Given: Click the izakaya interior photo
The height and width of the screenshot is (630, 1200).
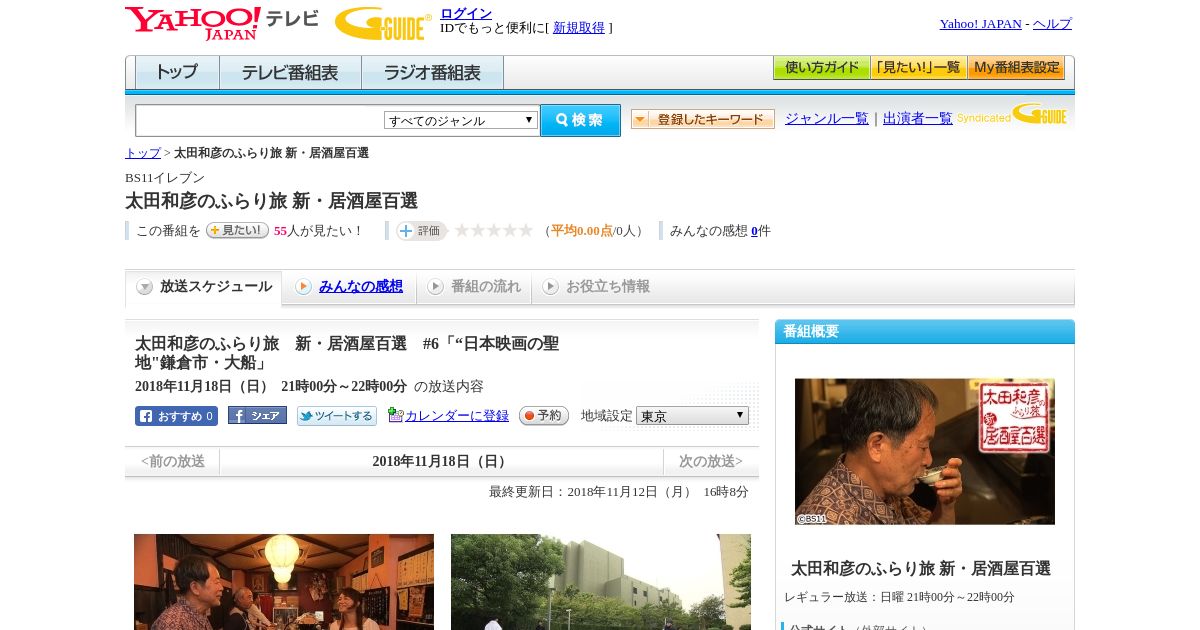Looking at the screenshot, I should 284,582.
